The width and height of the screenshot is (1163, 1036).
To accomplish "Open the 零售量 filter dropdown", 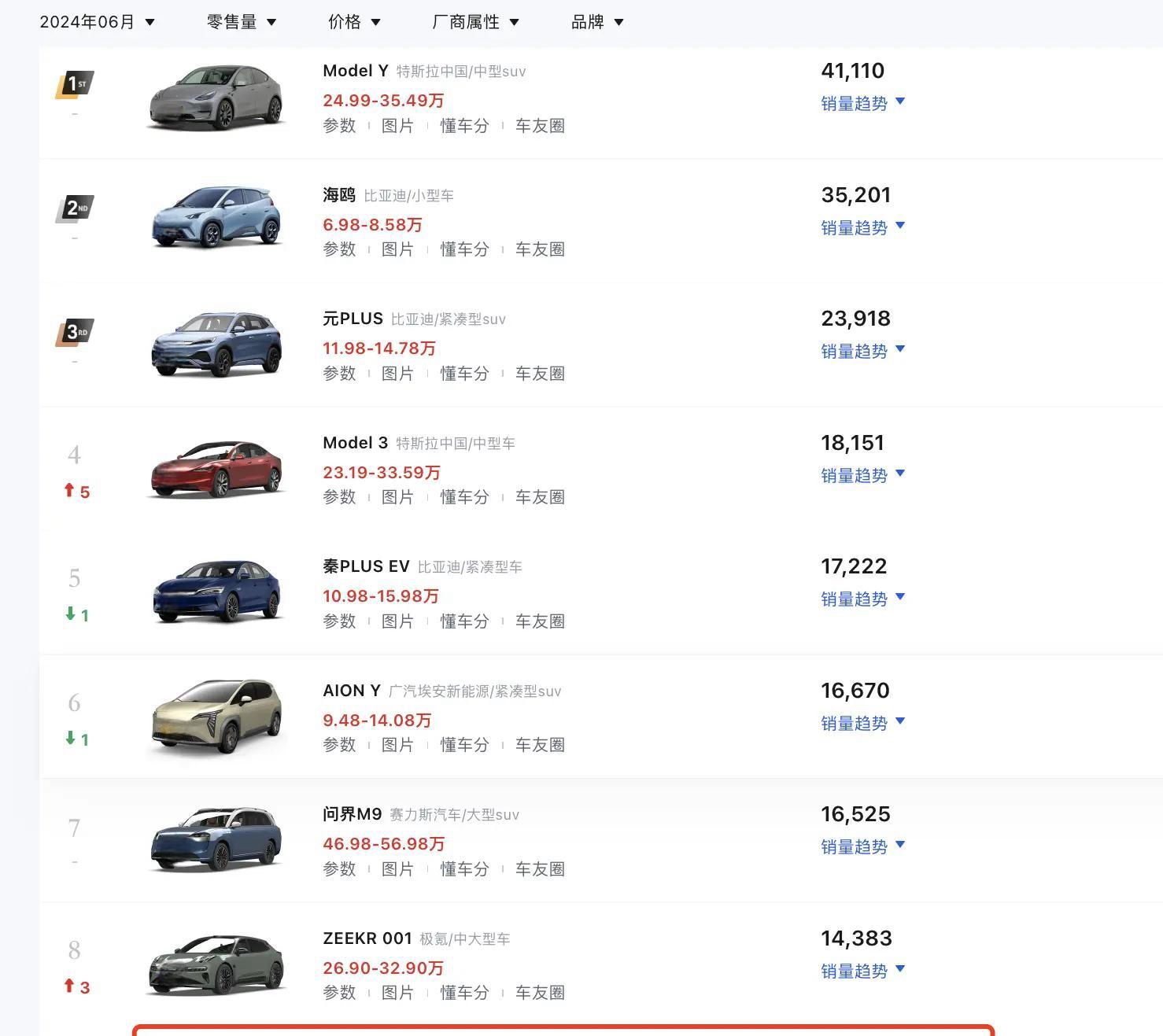I will 242,22.
